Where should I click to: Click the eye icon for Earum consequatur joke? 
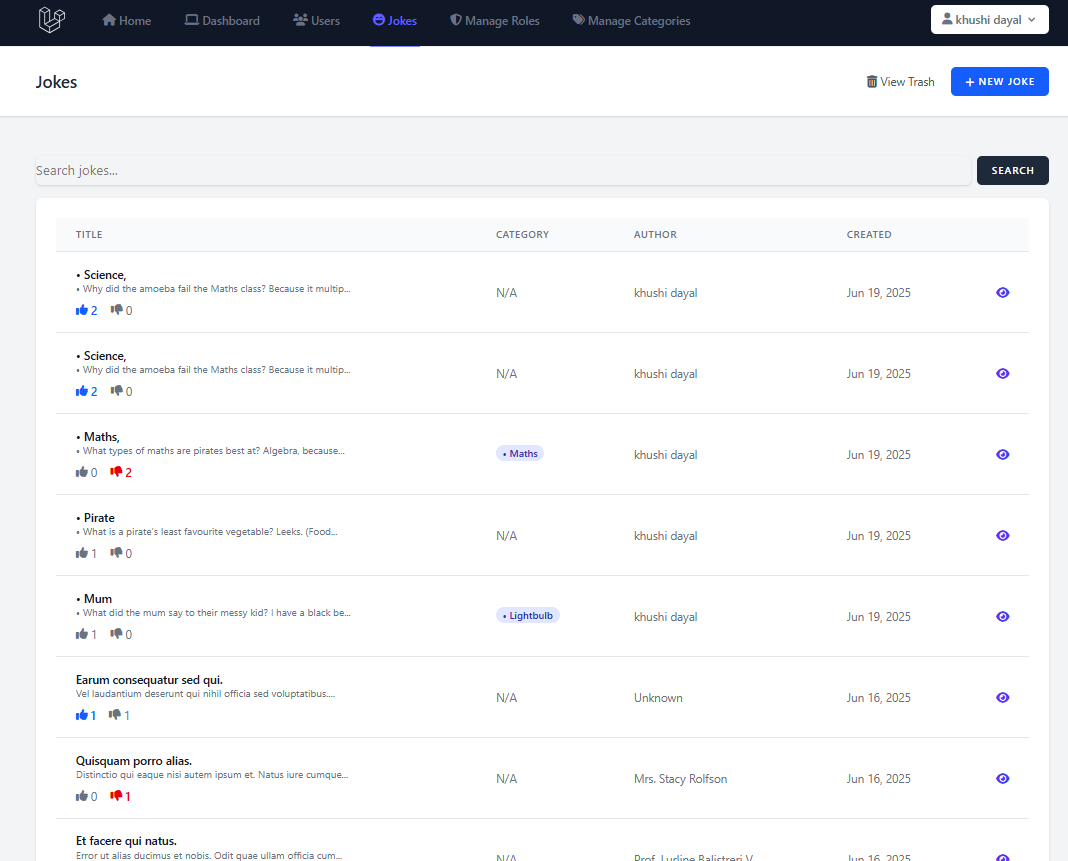tap(1002, 698)
